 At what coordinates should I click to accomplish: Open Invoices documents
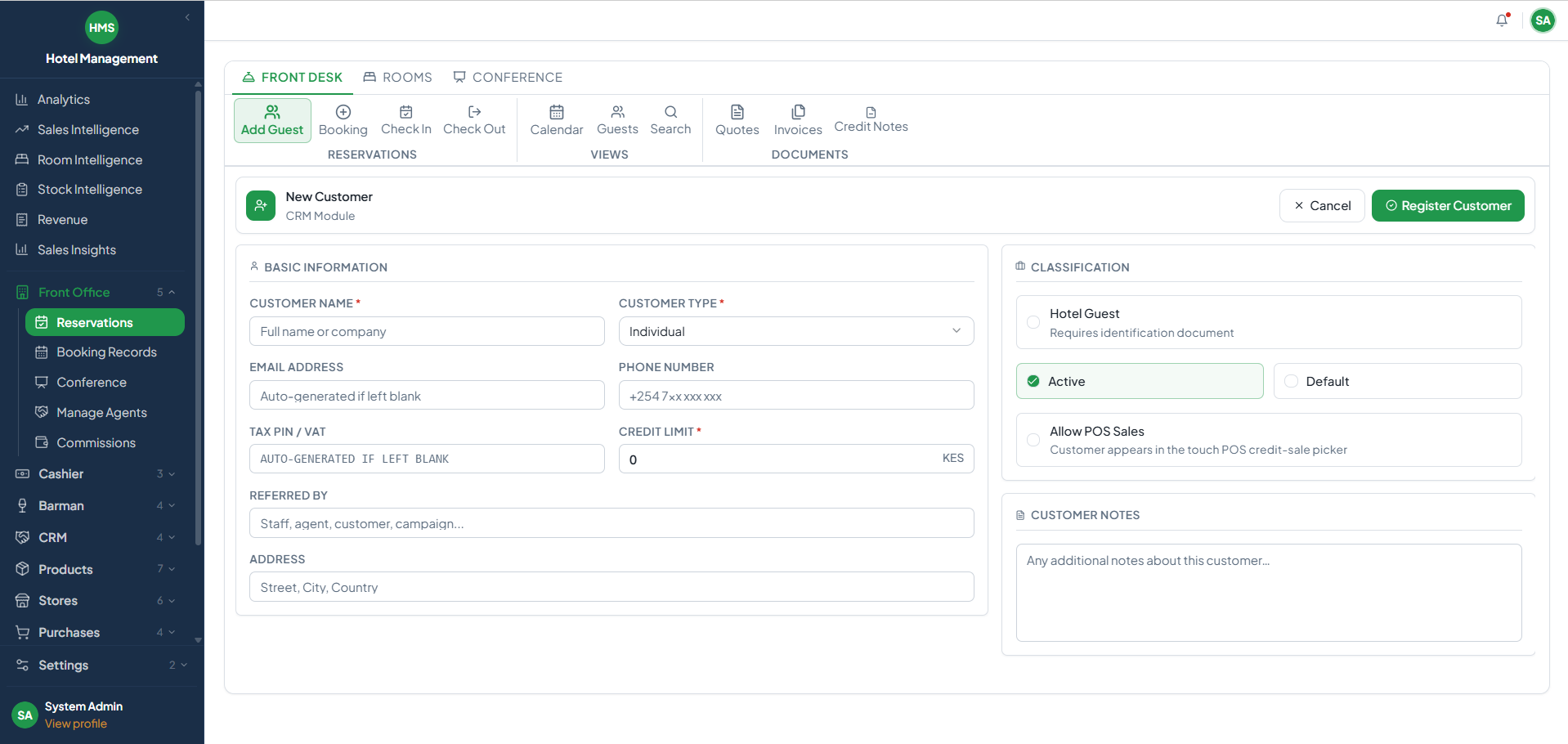(798, 120)
